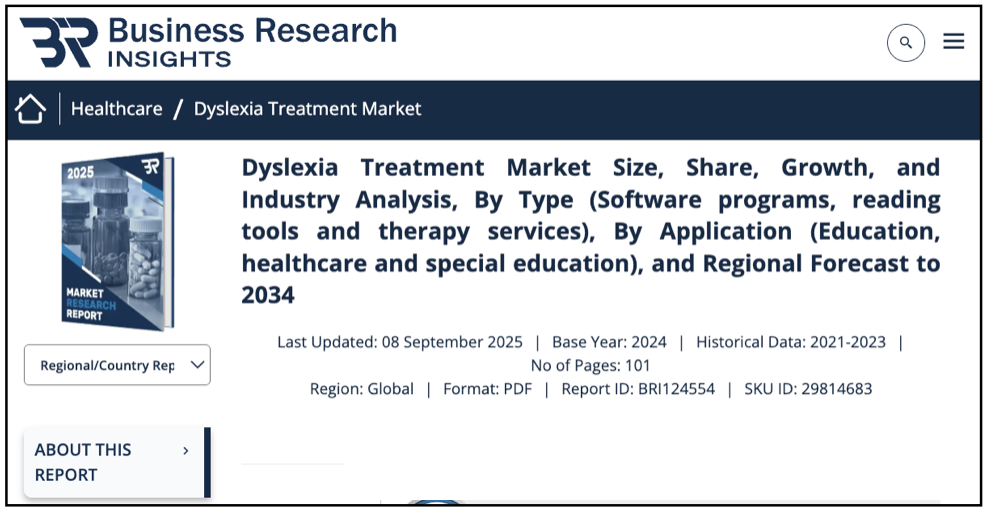Click the magnifying glass search icon
988x510 pixels.
coord(905,42)
